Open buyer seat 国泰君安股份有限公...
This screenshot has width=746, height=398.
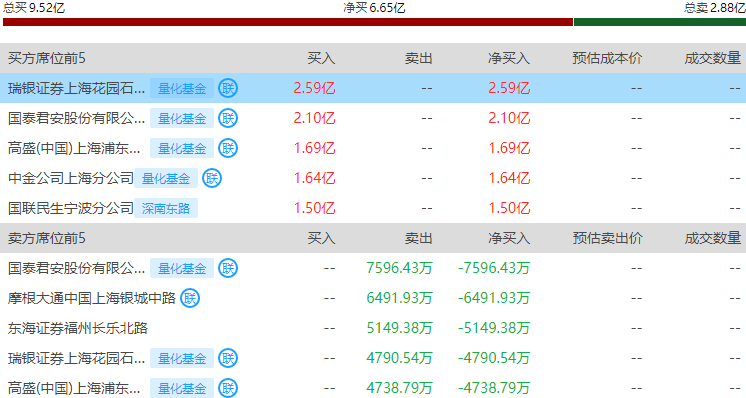click(76, 118)
